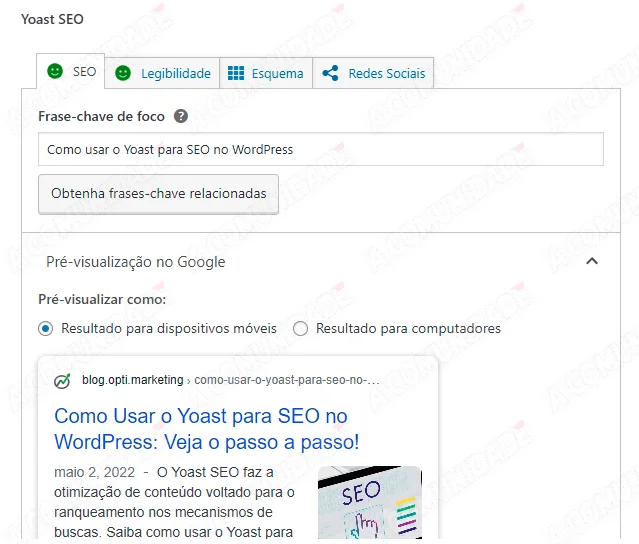Click the blog.opti.marketing URL breadcrumb
The image size is (639, 544).
pyautogui.click(x=133, y=380)
